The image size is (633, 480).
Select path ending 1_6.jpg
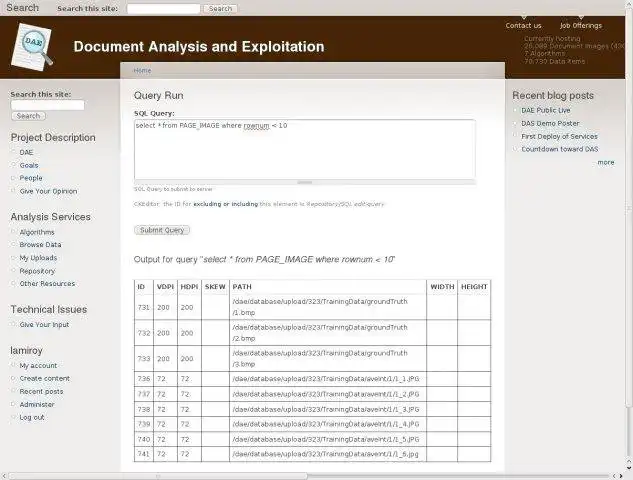tap(325, 454)
